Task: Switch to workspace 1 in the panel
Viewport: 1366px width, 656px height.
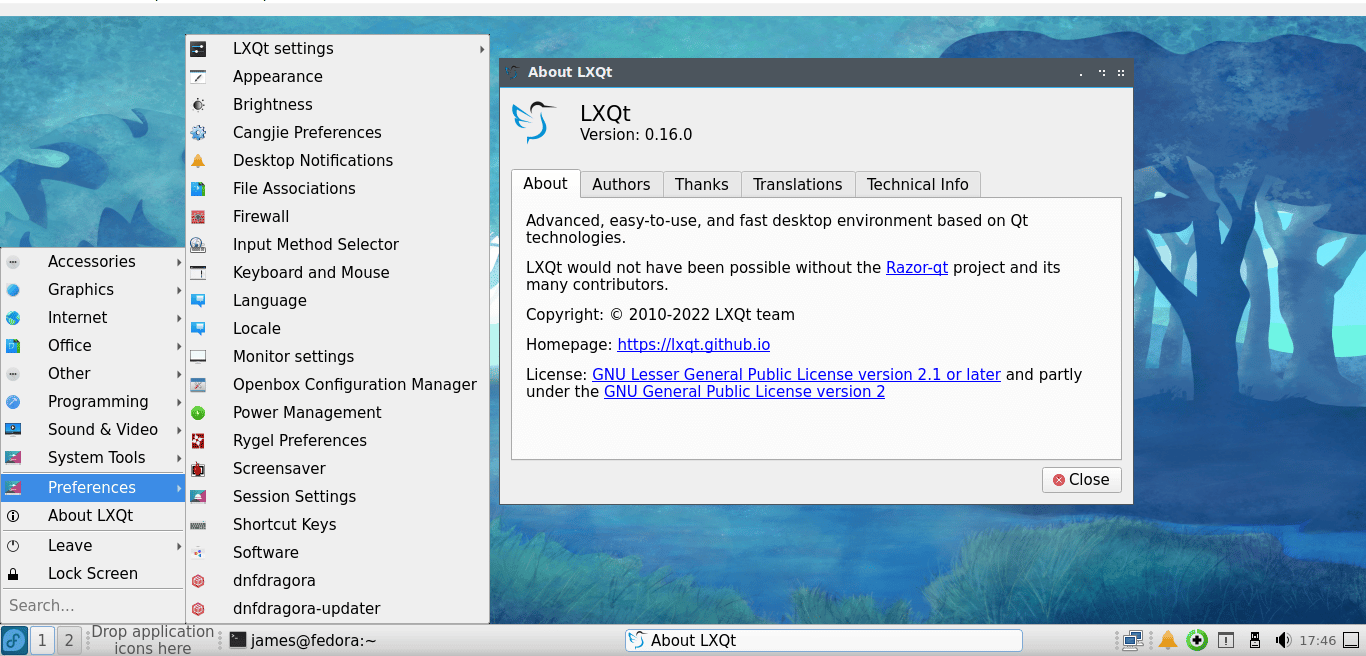Action: 42,640
